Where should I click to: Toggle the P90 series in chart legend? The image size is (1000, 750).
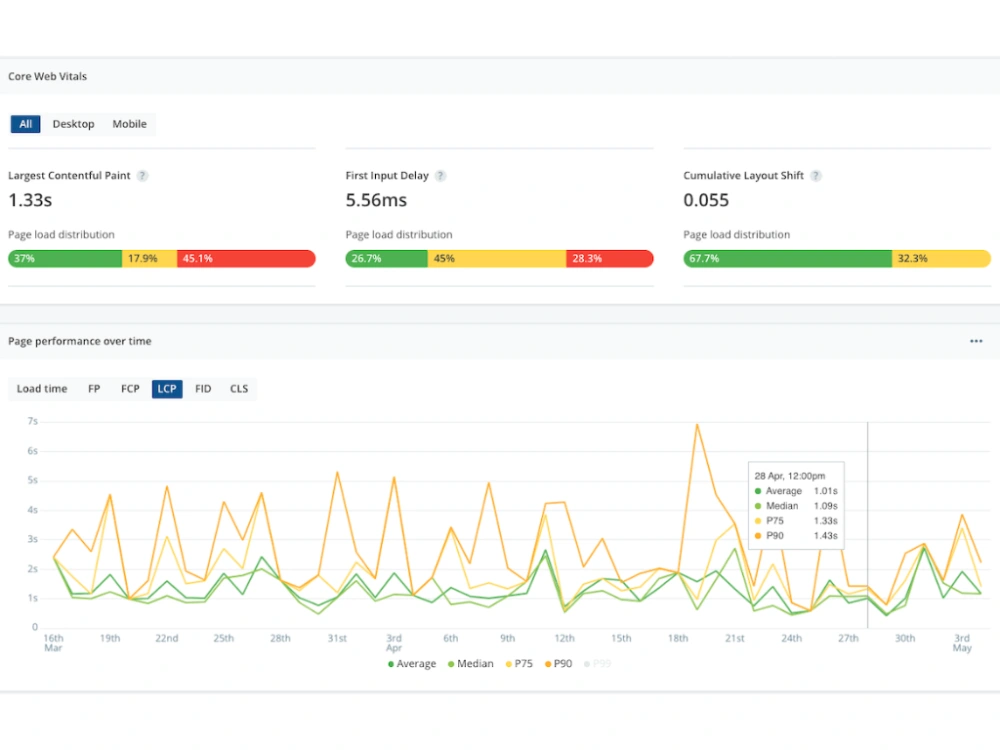coord(558,664)
